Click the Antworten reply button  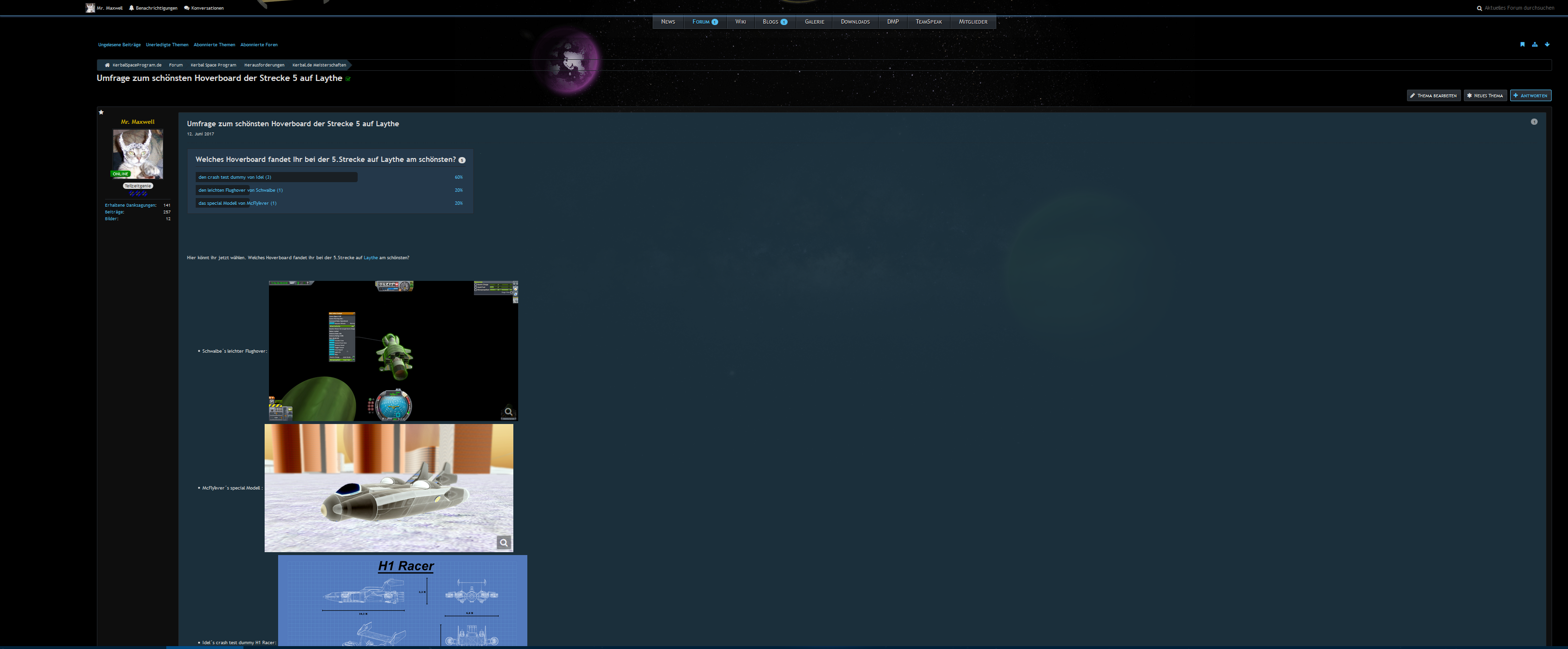point(1530,95)
